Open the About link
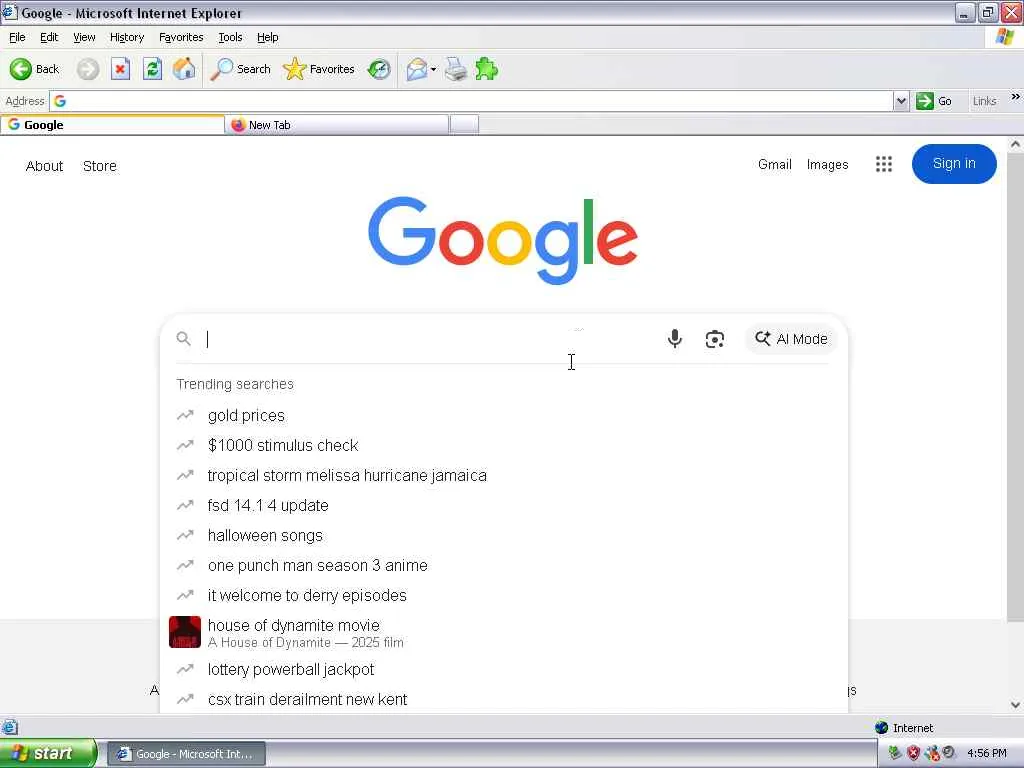 tap(44, 166)
